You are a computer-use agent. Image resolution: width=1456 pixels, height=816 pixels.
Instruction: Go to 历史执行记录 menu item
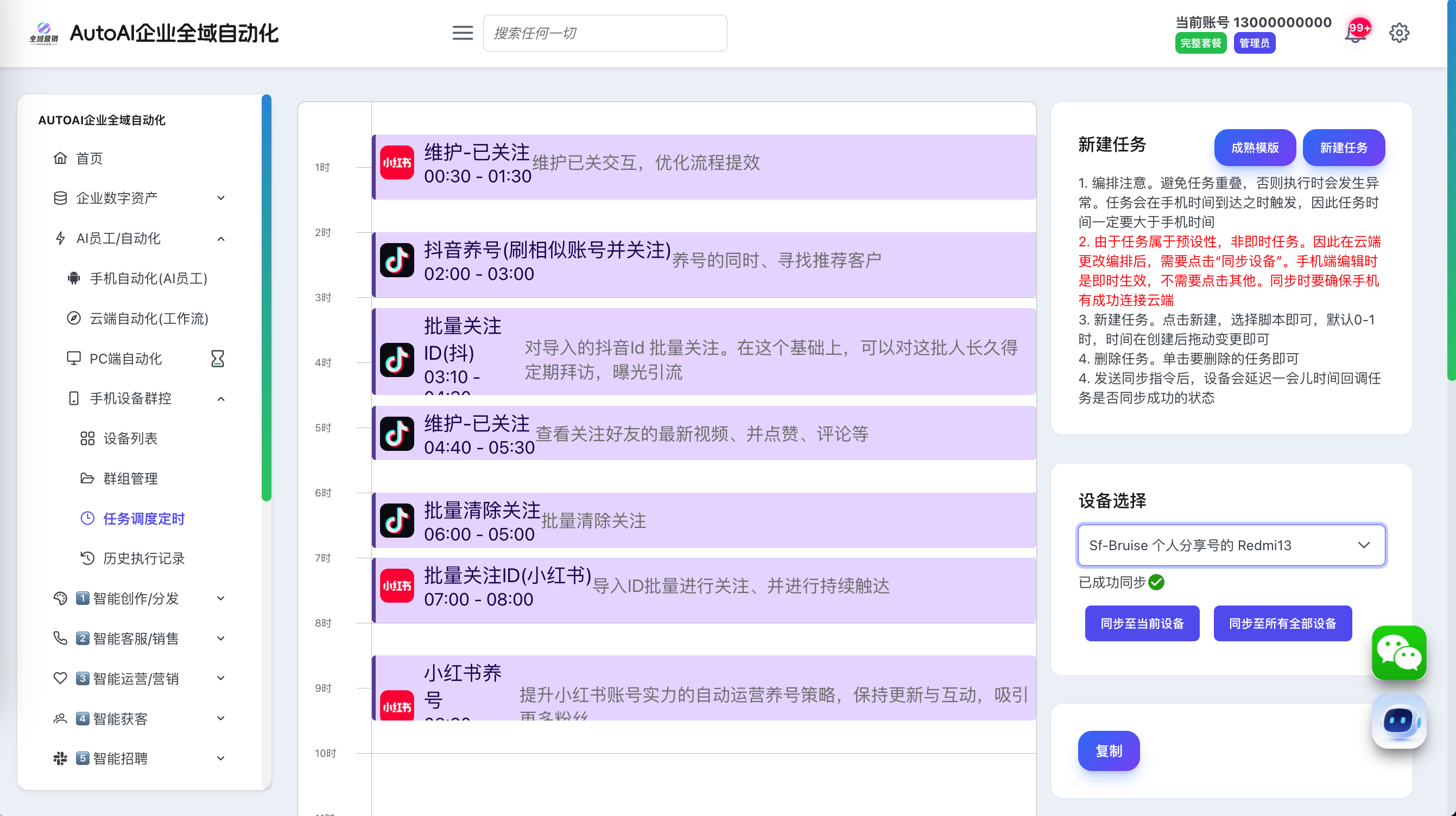click(143, 558)
